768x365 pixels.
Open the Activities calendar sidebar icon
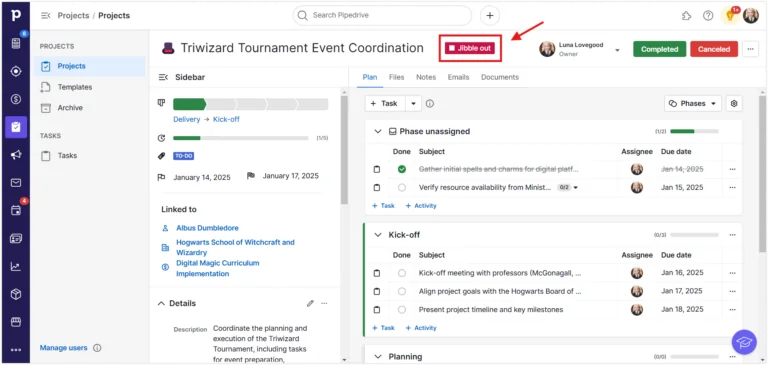[16, 211]
